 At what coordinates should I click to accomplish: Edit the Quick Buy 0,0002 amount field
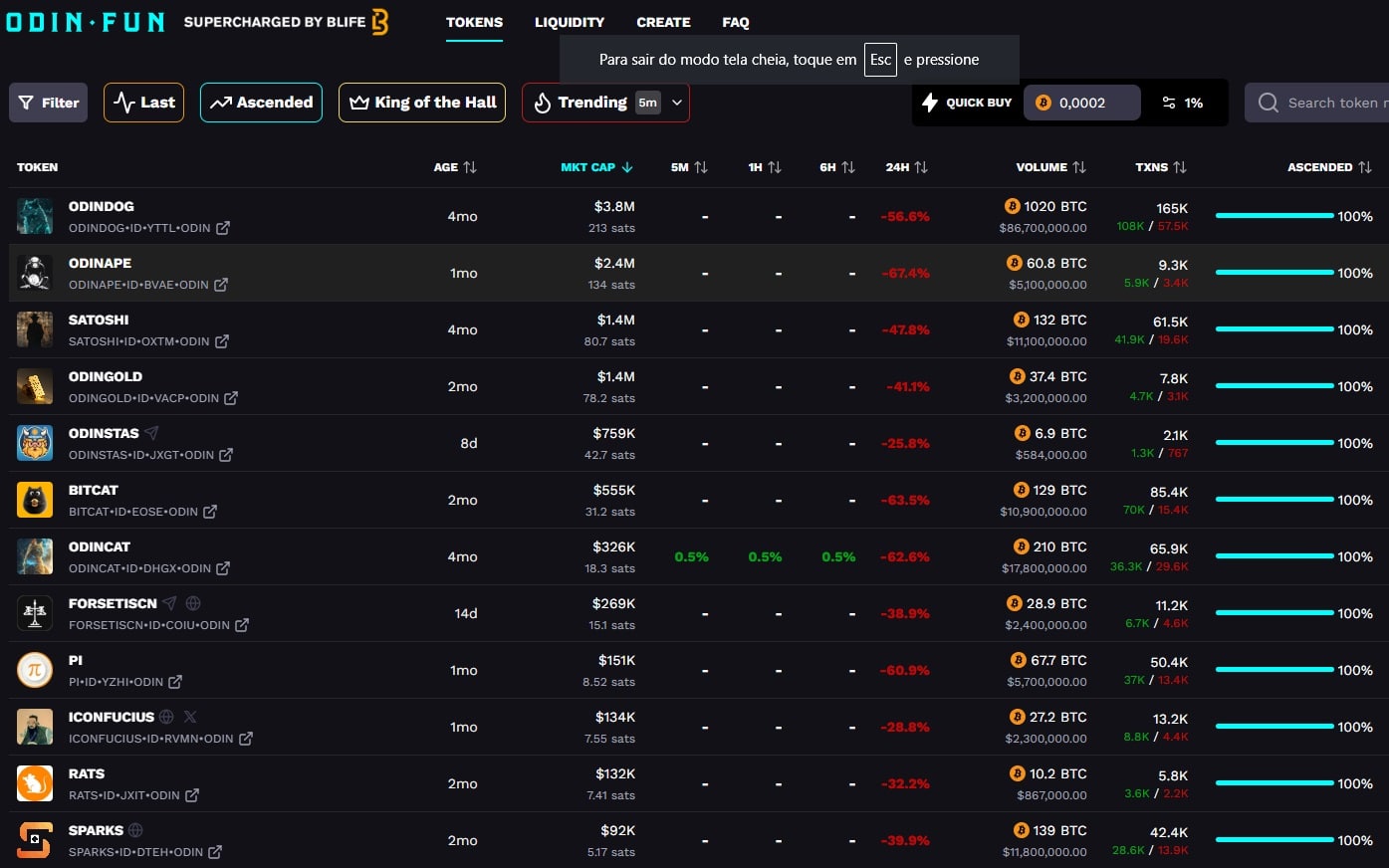tap(1082, 103)
